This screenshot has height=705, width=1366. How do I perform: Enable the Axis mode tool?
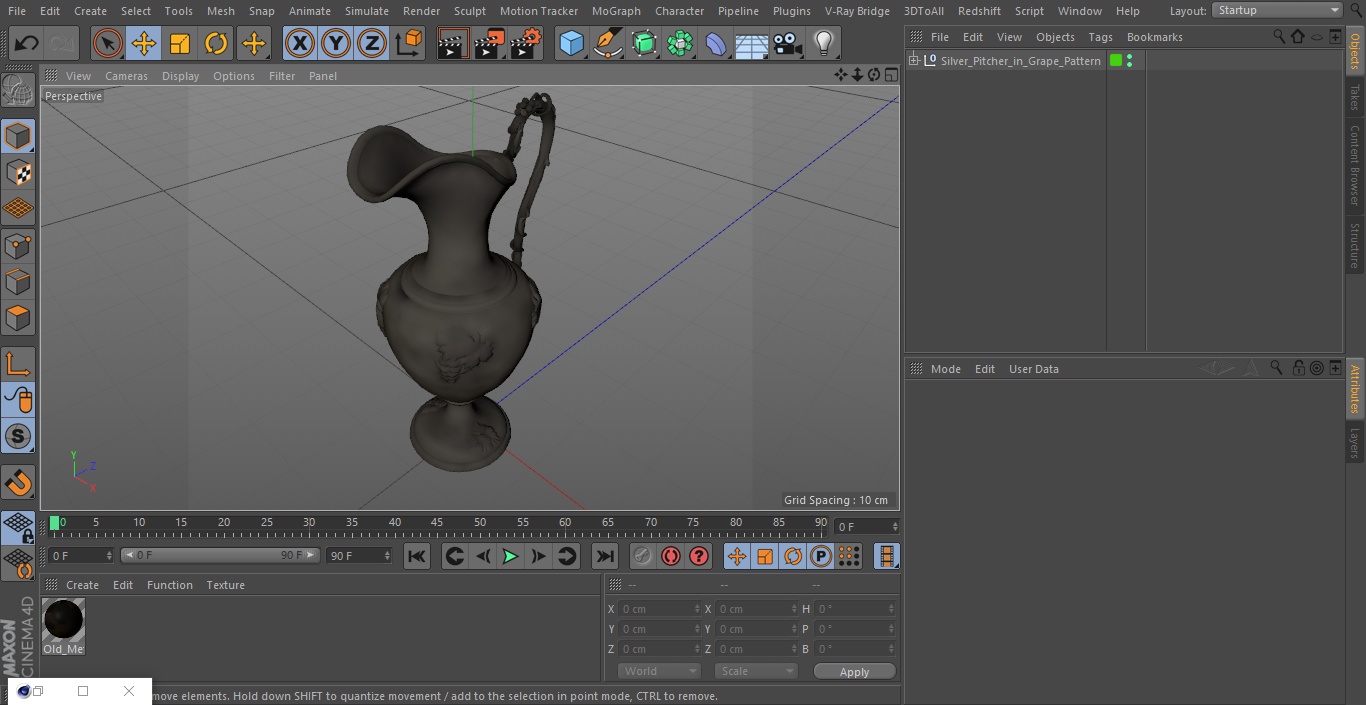18,364
